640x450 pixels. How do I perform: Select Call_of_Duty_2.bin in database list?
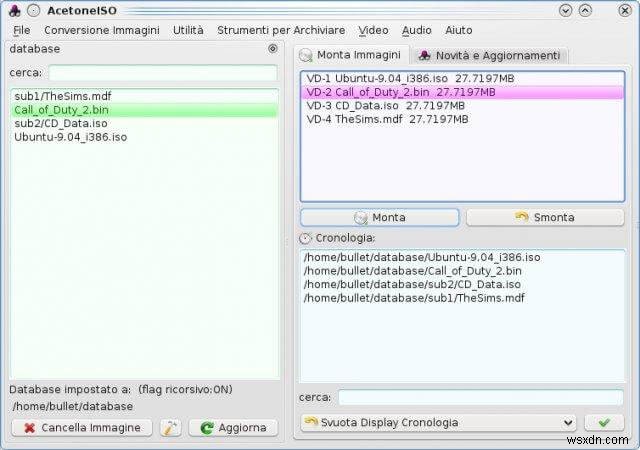click(144, 110)
